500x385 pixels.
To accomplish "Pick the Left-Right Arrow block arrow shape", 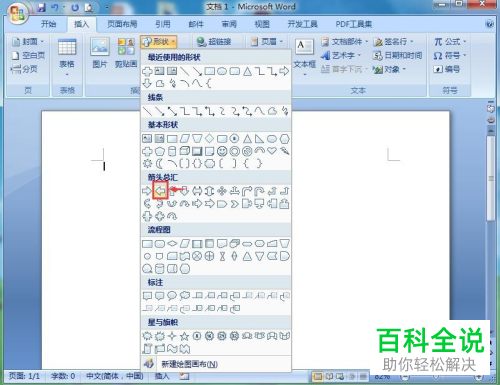I will (197, 191).
